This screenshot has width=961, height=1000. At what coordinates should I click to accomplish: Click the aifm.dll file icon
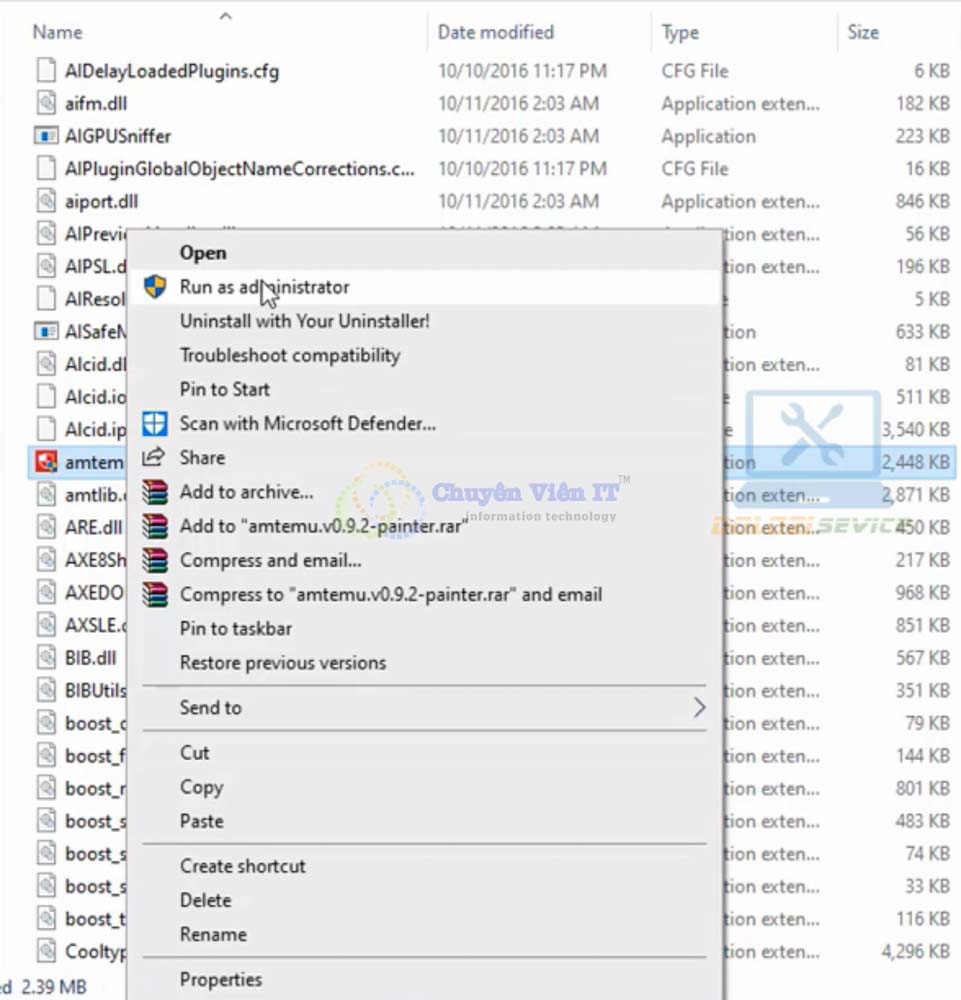(46, 103)
